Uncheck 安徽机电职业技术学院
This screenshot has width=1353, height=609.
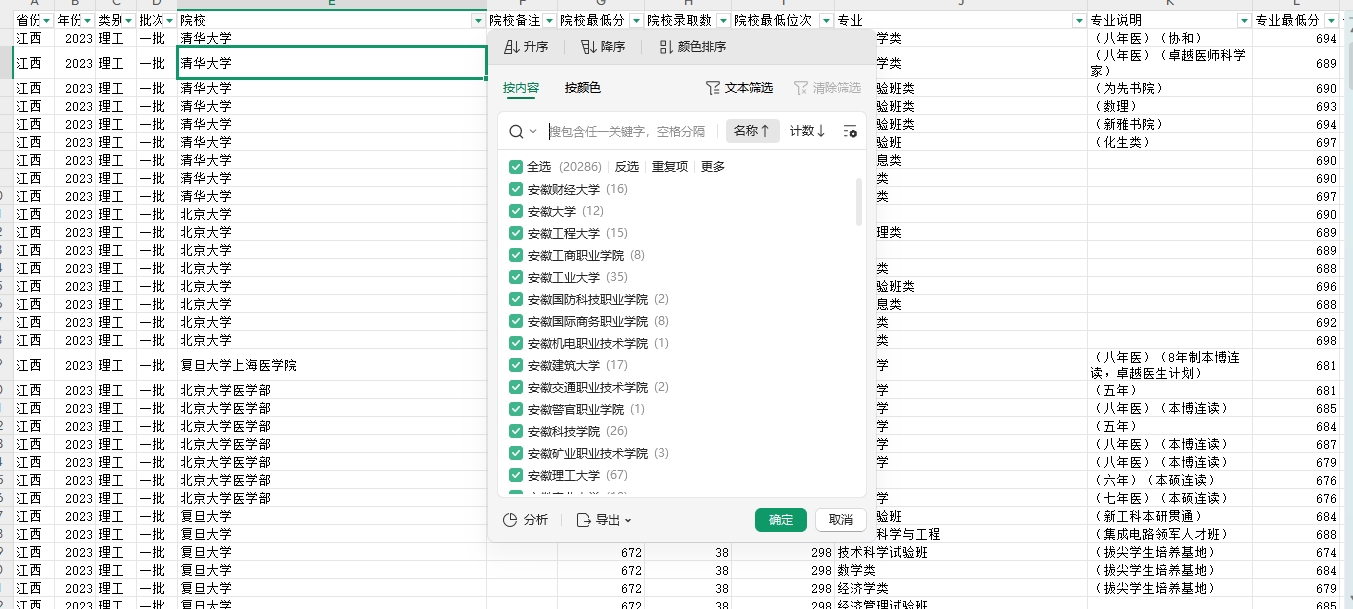516,343
